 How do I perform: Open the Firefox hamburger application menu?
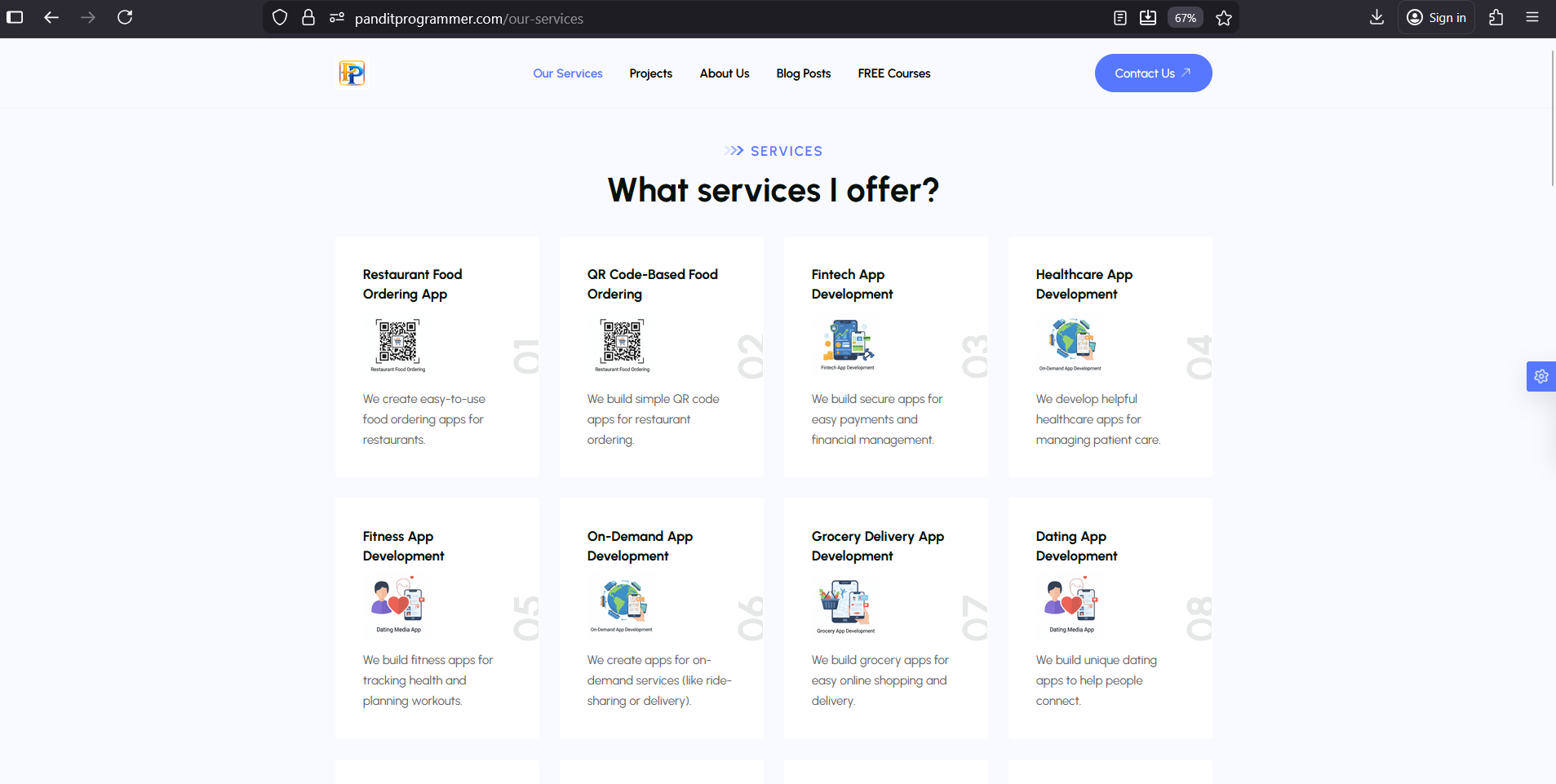point(1532,17)
